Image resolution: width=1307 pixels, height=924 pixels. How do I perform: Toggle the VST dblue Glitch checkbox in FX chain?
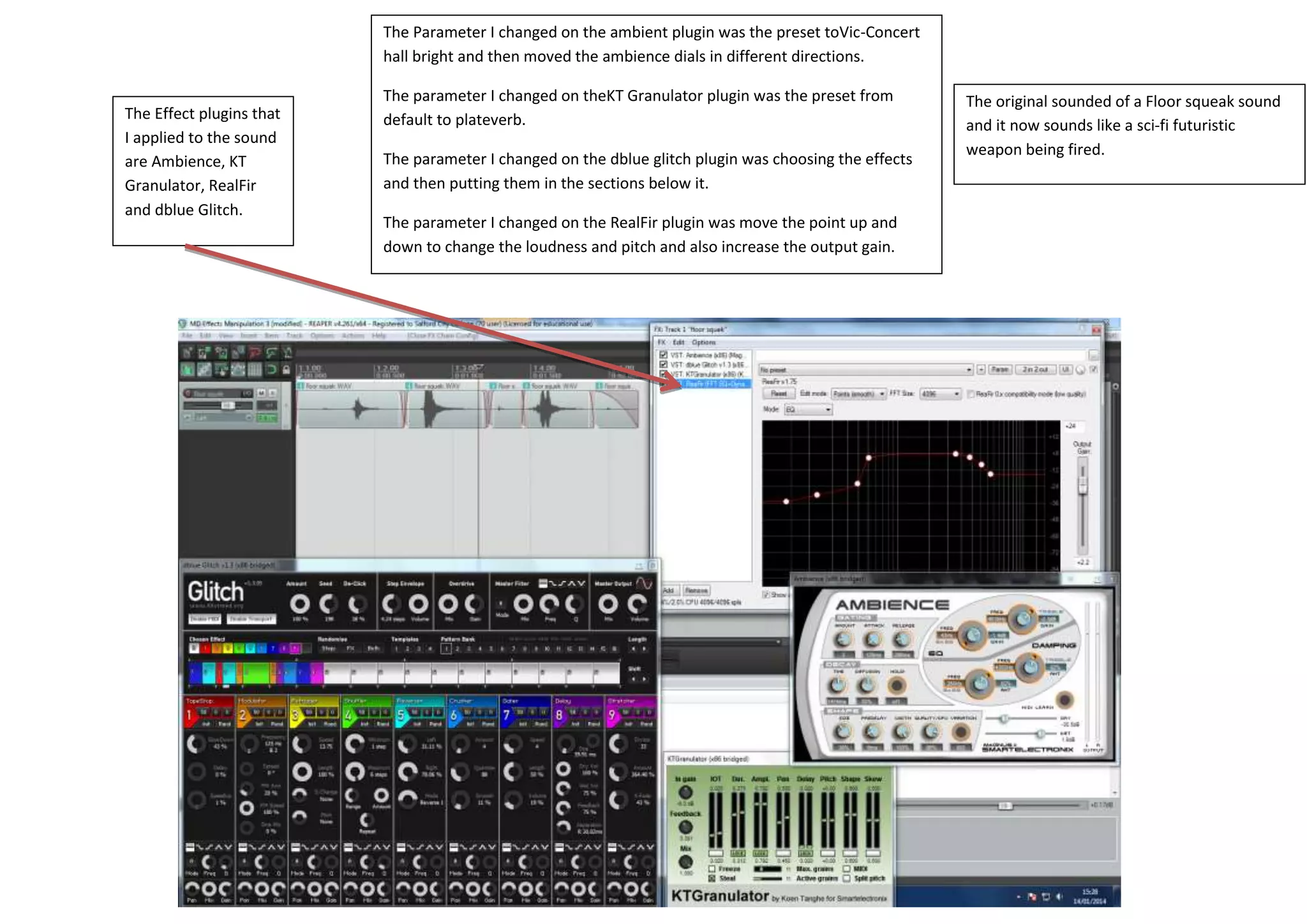pos(663,364)
